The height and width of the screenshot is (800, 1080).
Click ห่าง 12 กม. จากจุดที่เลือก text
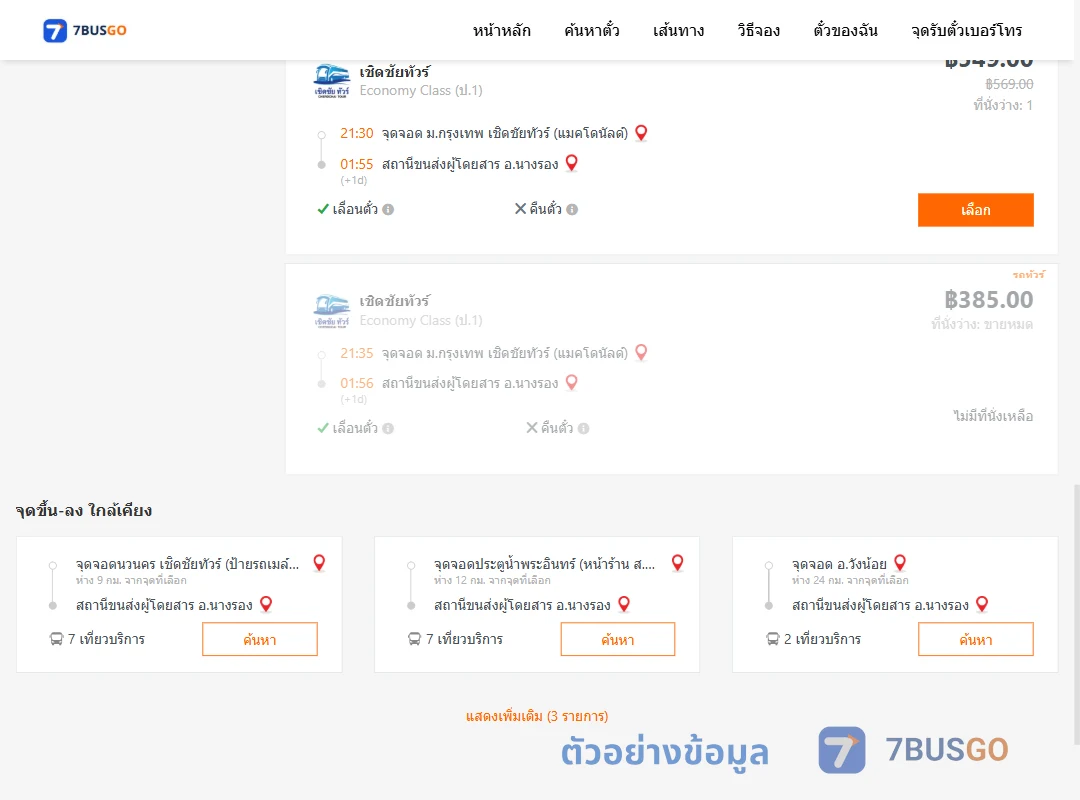(492, 580)
